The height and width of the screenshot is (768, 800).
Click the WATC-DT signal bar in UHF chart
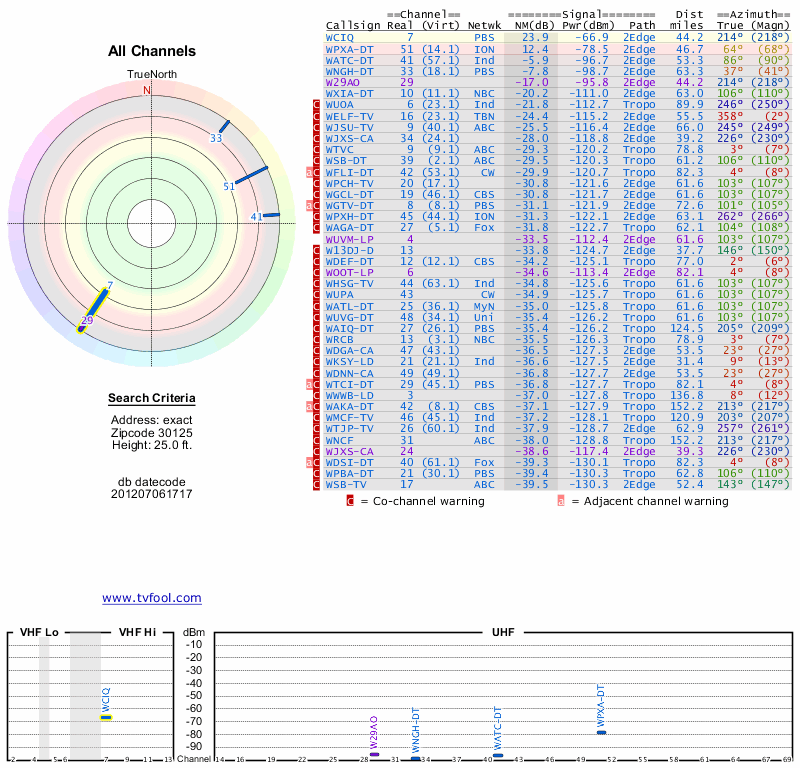[497, 755]
